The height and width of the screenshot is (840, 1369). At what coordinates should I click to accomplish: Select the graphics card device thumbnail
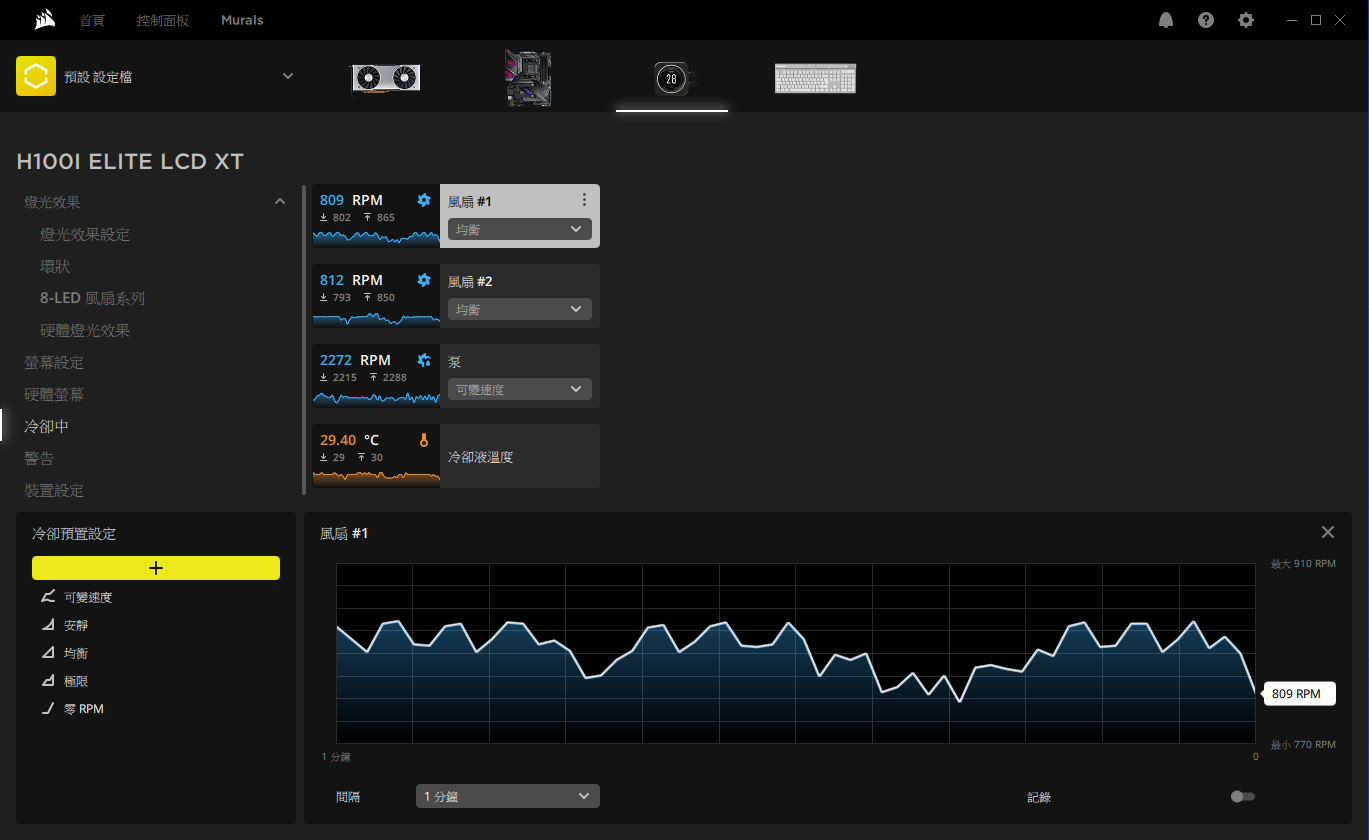click(384, 78)
